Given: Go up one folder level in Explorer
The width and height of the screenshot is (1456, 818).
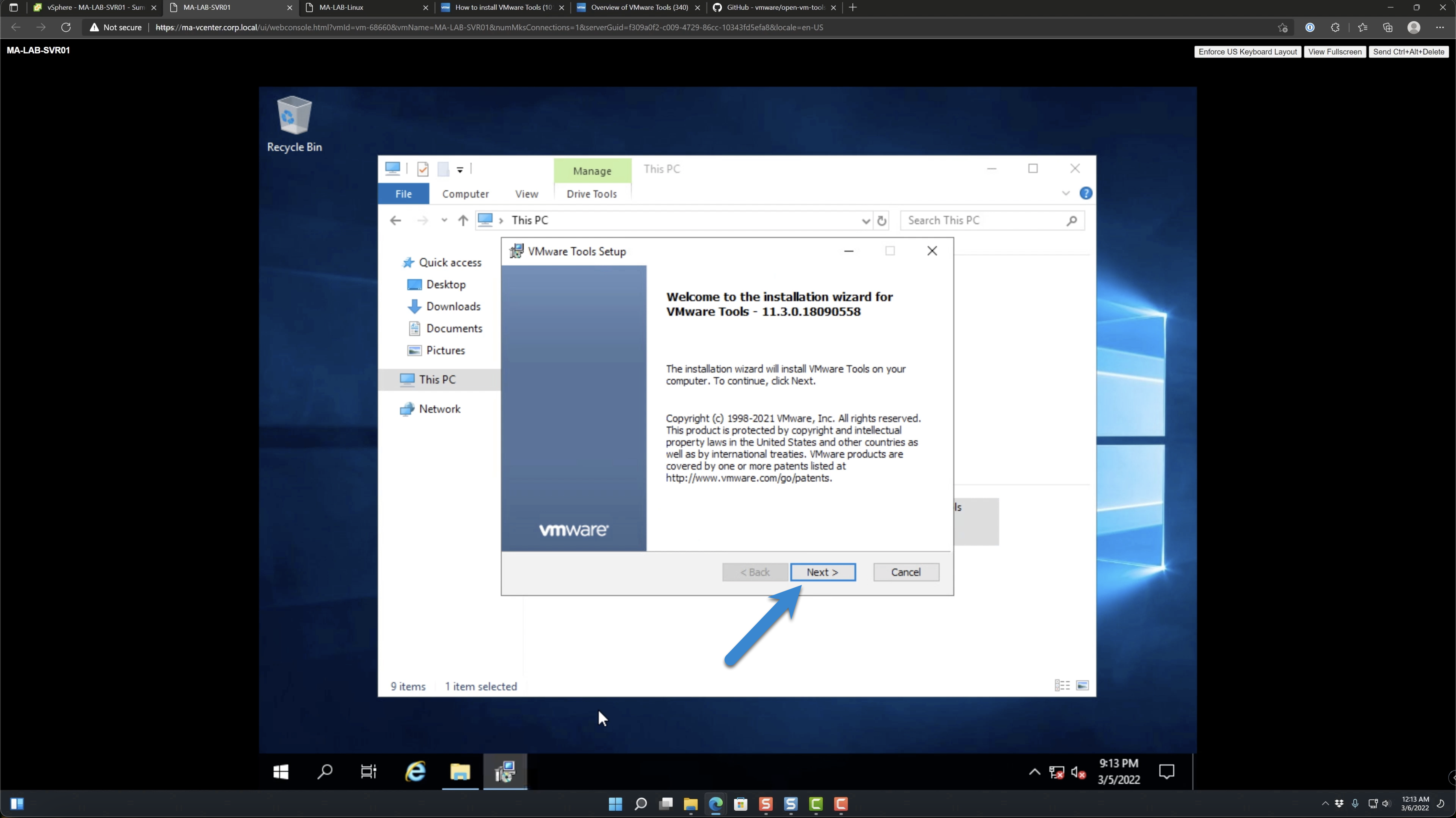Looking at the screenshot, I should point(463,220).
